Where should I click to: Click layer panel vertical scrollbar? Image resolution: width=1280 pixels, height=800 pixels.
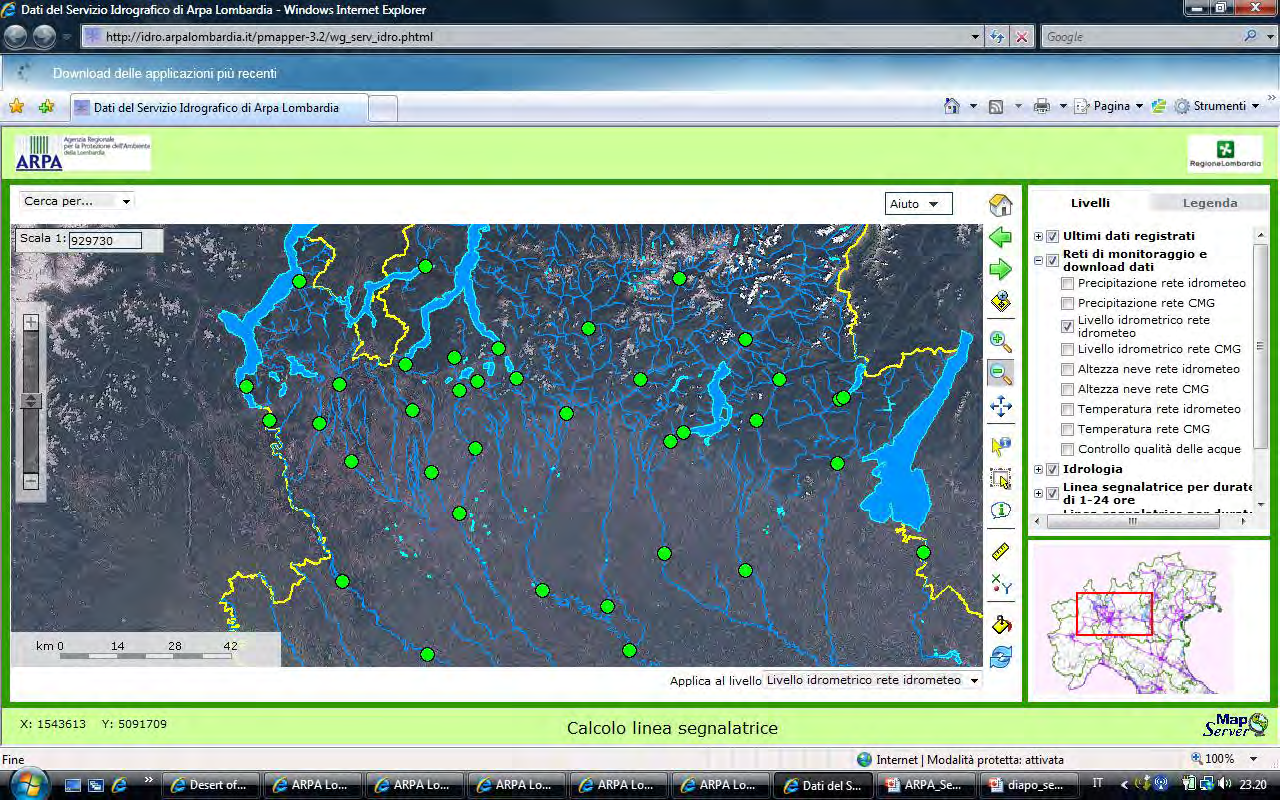click(1260, 345)
